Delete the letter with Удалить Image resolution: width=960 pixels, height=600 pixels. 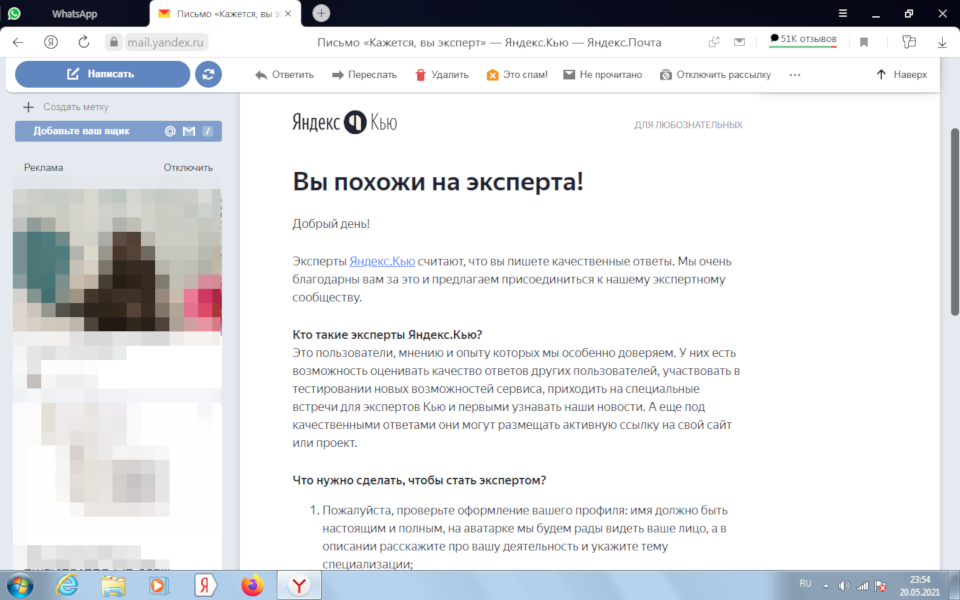coord(442,75)
